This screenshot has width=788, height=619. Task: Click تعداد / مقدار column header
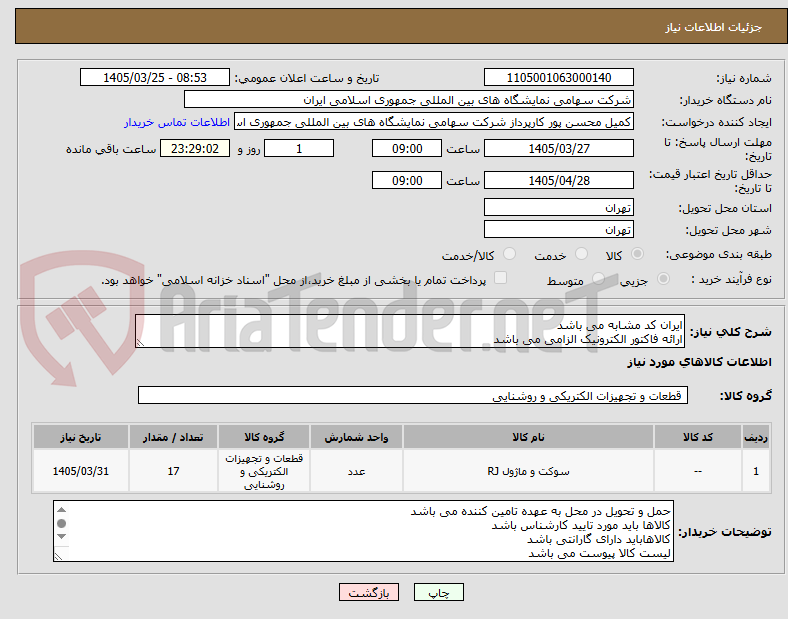pyautogui.click(x=173, y=437)
